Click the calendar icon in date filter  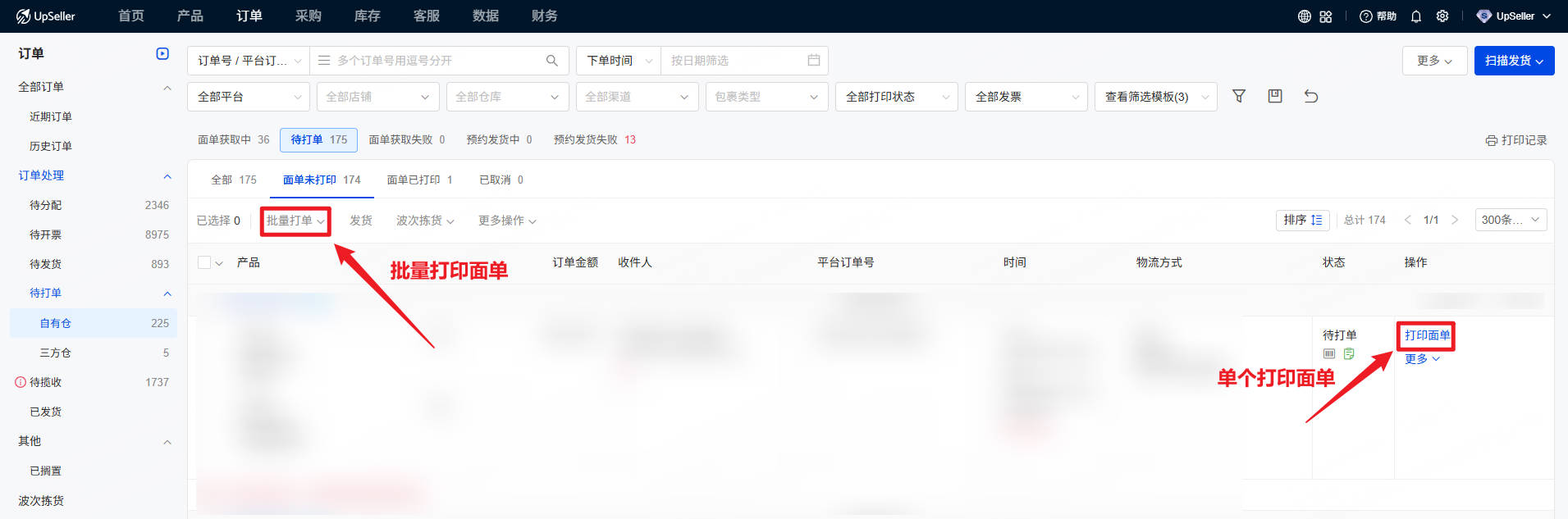(x=813, y=61)
